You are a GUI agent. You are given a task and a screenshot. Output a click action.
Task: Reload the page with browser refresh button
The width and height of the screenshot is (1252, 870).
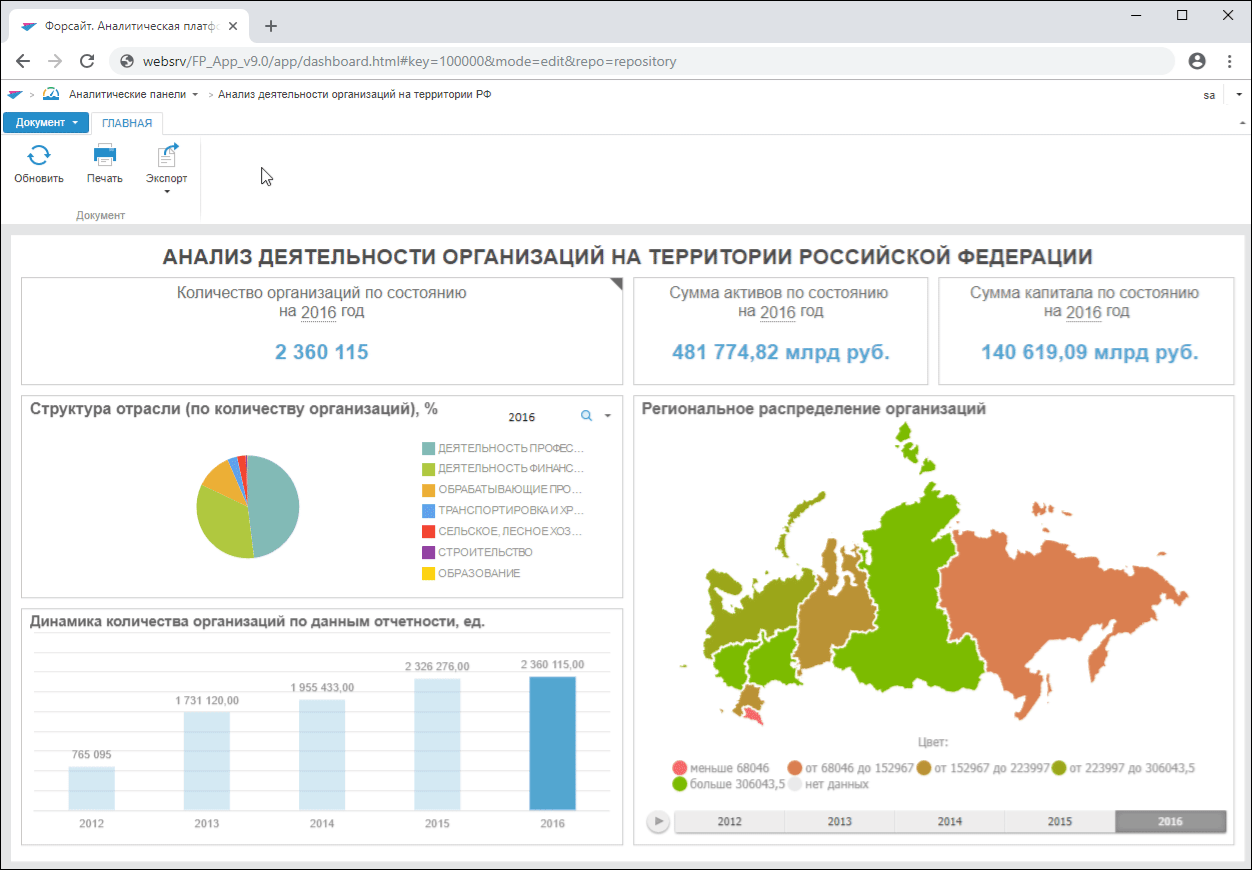87,61
